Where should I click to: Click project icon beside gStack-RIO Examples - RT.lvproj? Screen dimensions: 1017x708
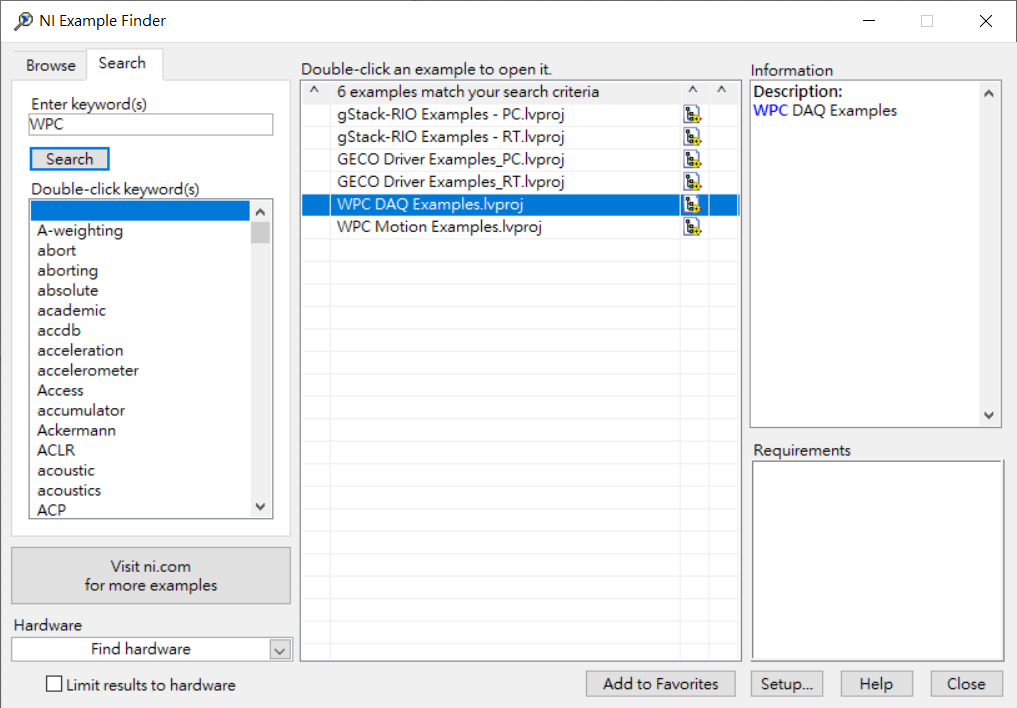(x=692, y=137)
